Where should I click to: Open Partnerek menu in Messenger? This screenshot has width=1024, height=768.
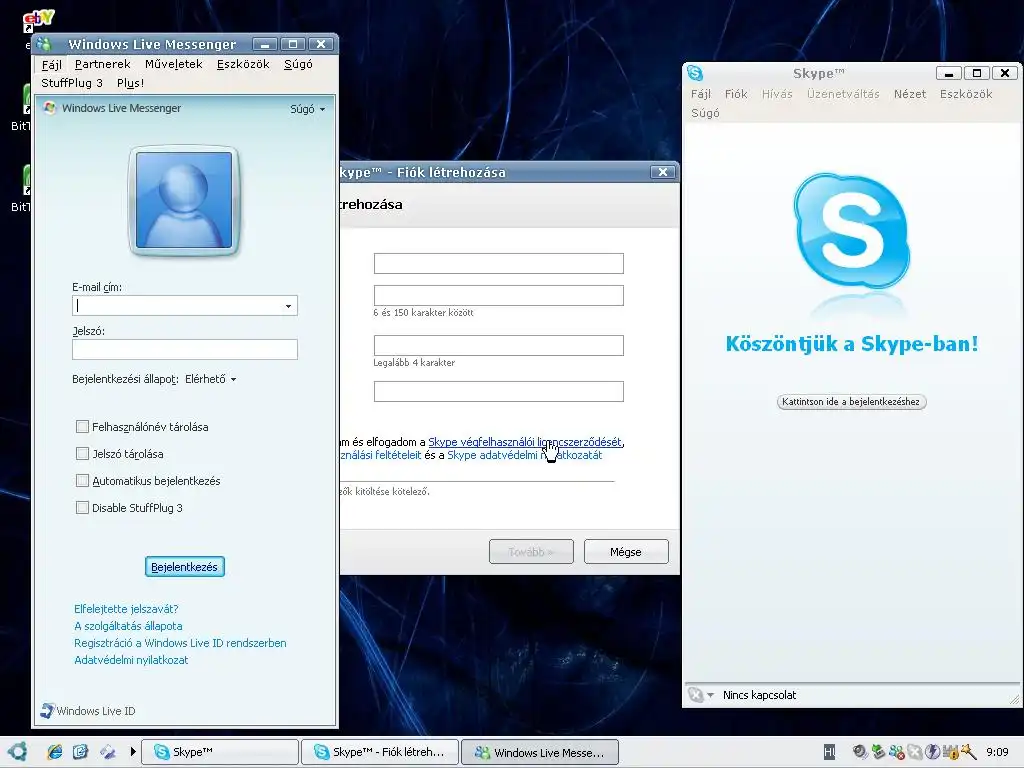(103, 64)
